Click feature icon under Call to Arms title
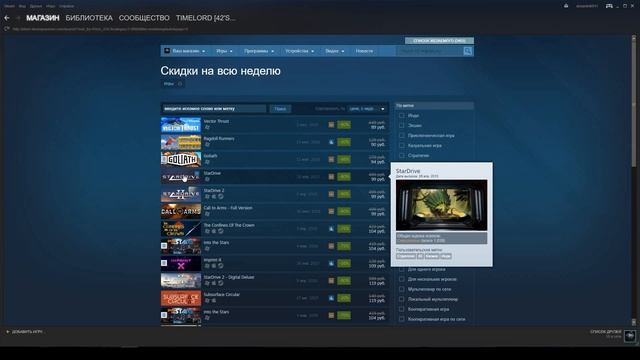The height and width of the screenshot is (360, 640). (x=207, y=214)
